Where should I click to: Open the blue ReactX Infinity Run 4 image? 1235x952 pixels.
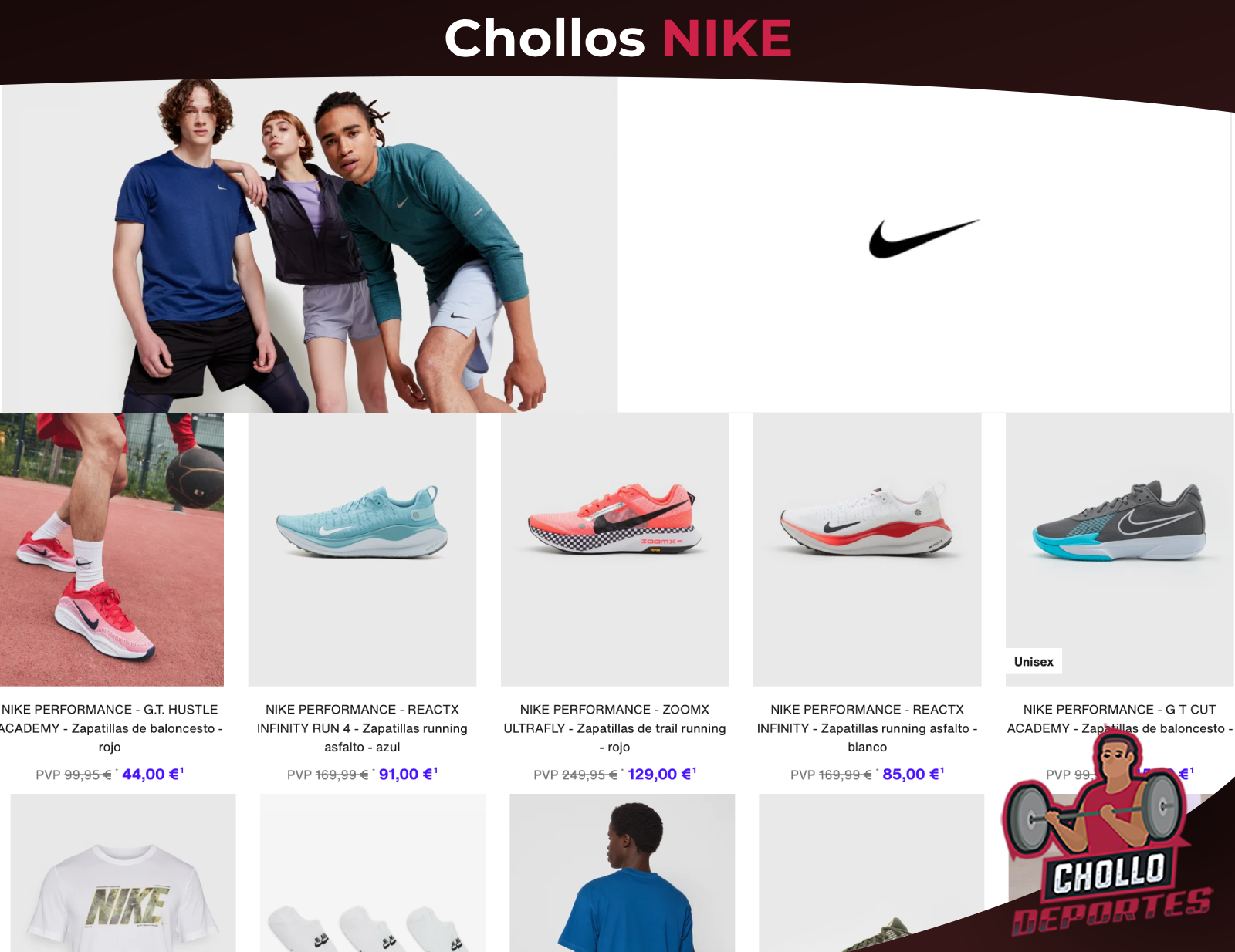(x=362, y=549)
